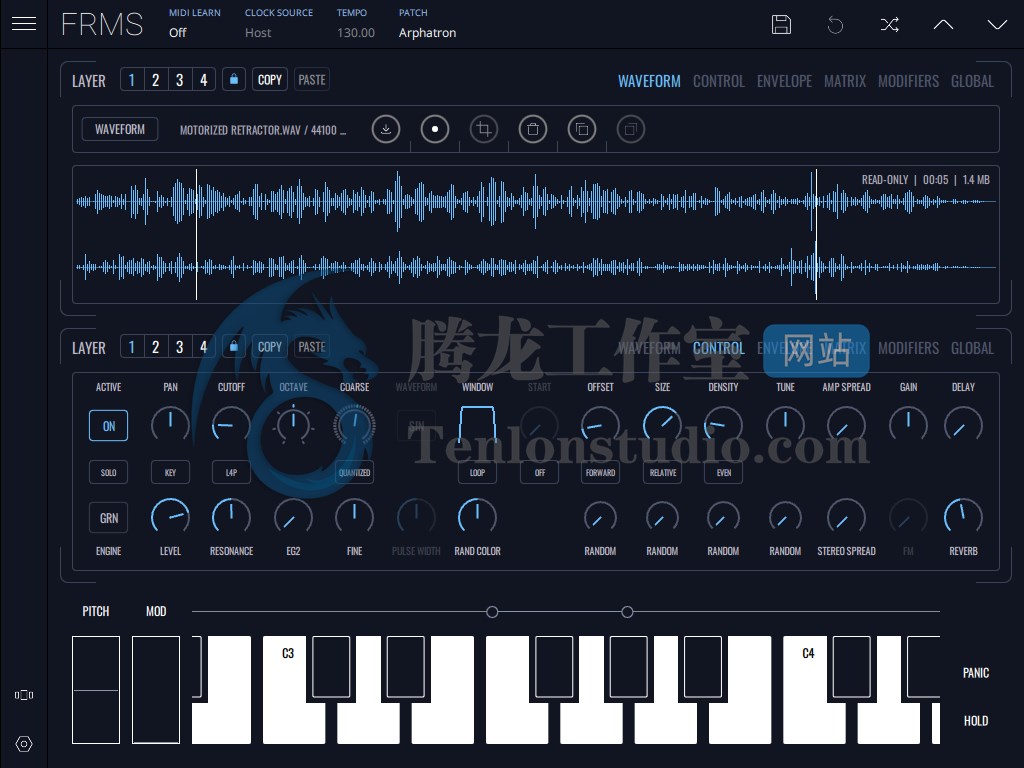Screen dimensions: 1024x768
Task: Delete waveform with trash icon
Action: [x=533, y=129]
